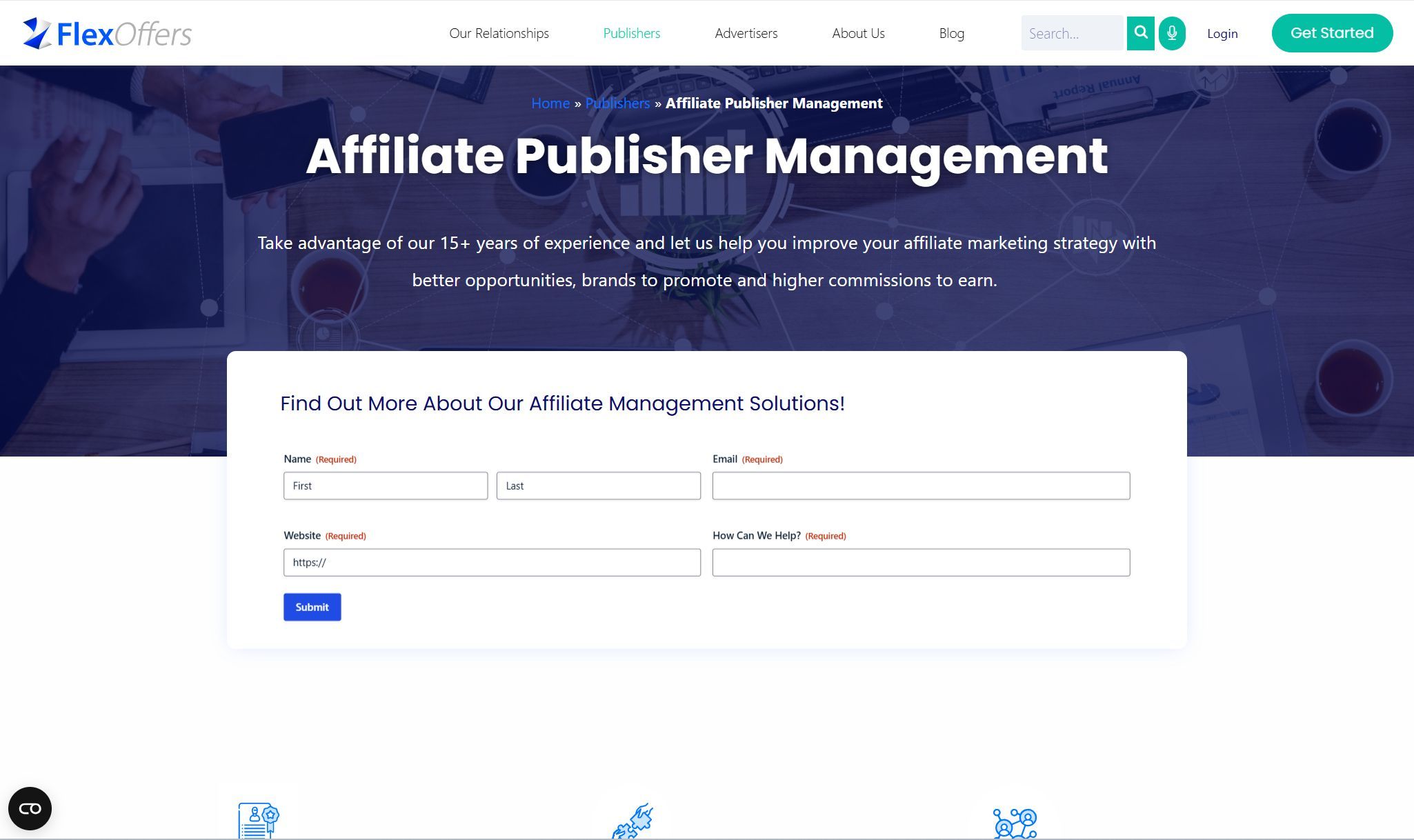Click the Home breadcrumb link
The height and width of the screenshot is (840, 1414).
(550, 103)
